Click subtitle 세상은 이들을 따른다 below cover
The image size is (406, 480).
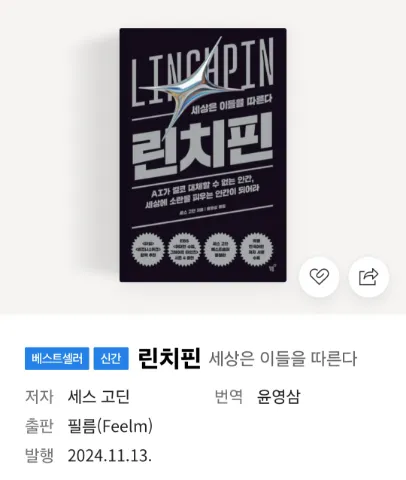pyautogui.click(x=283, y=359)
